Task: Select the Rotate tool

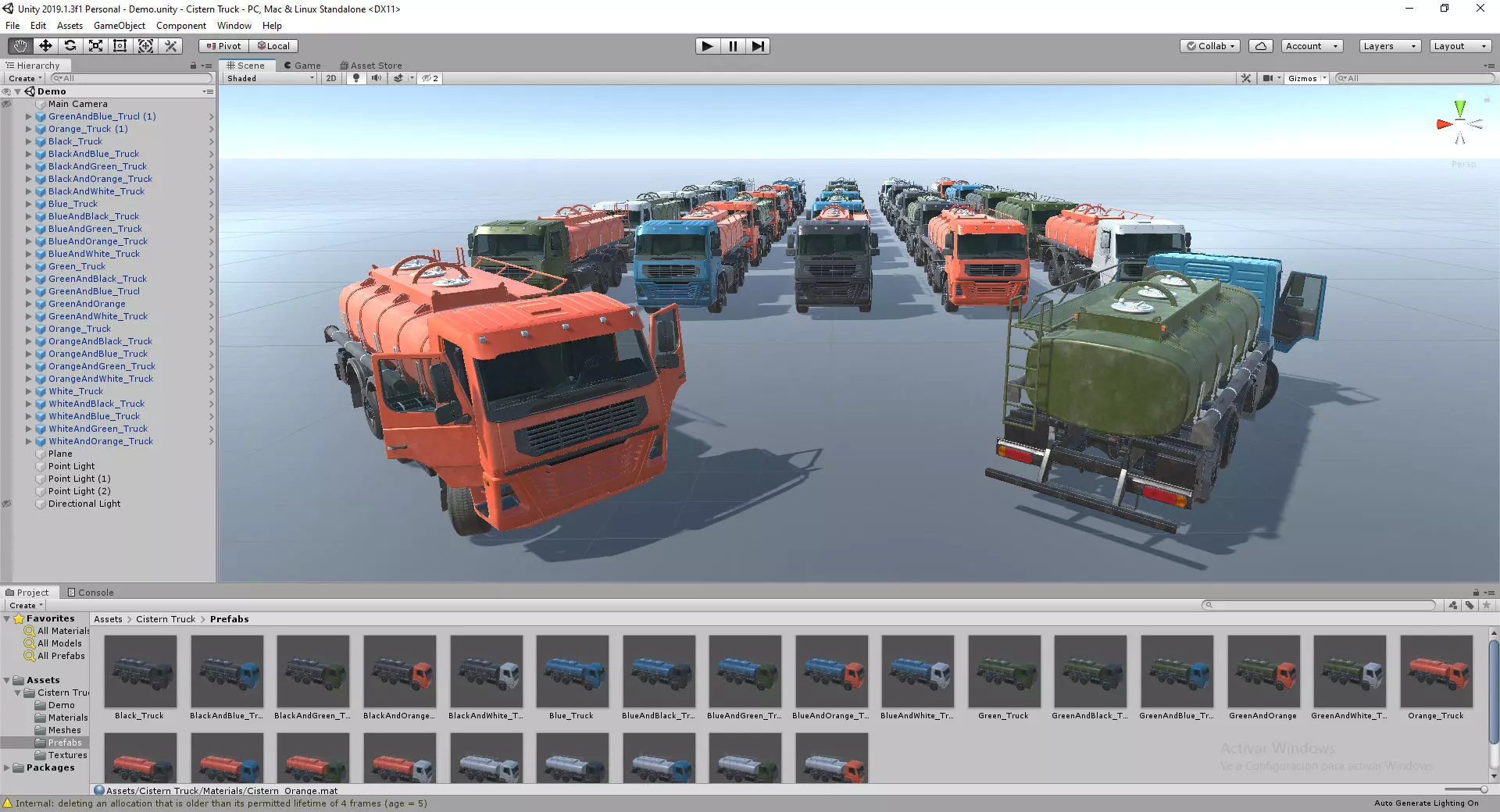Action: [x=70, y=46]
